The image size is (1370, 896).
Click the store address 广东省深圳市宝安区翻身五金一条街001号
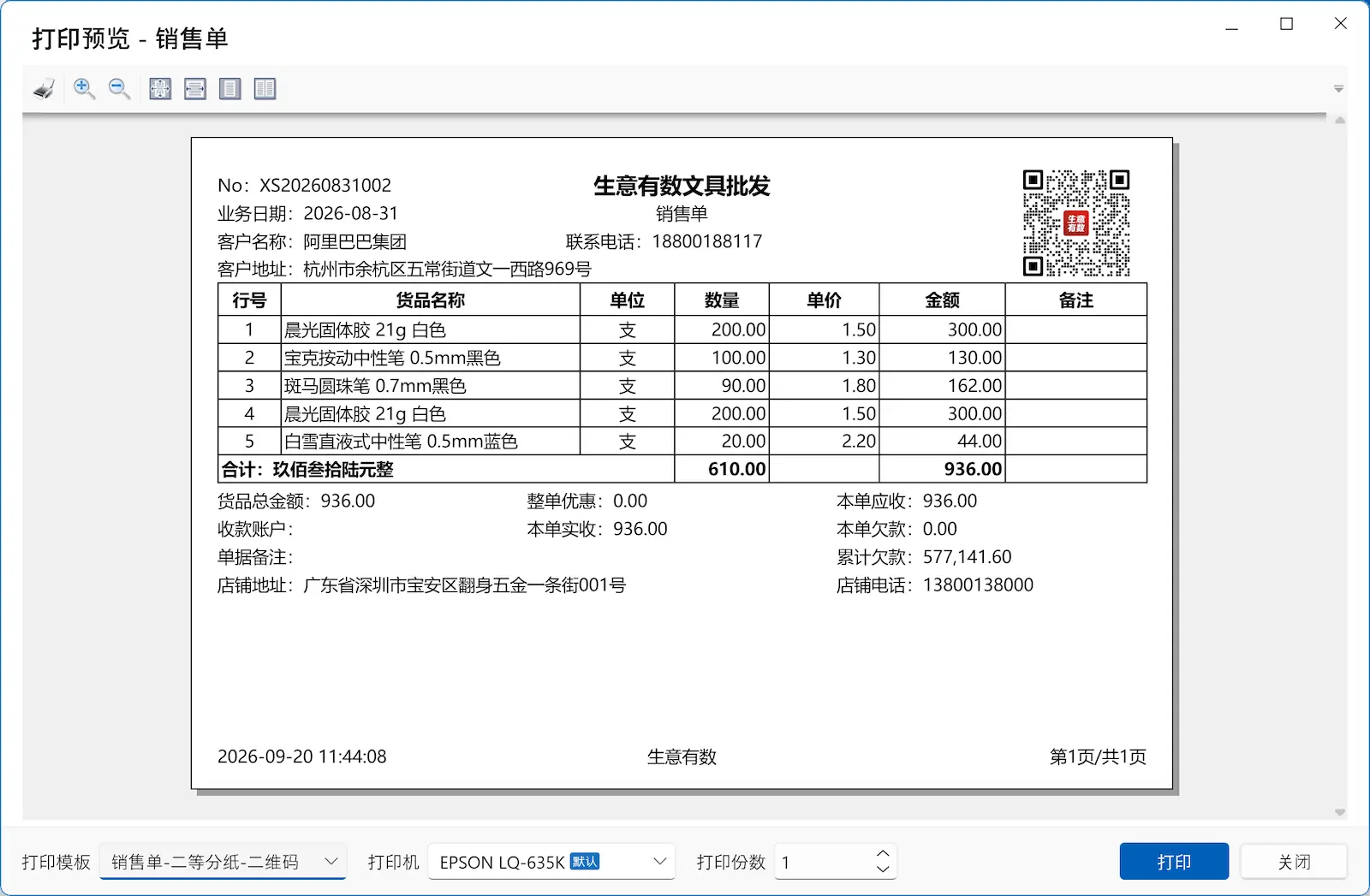pos(465,585)
